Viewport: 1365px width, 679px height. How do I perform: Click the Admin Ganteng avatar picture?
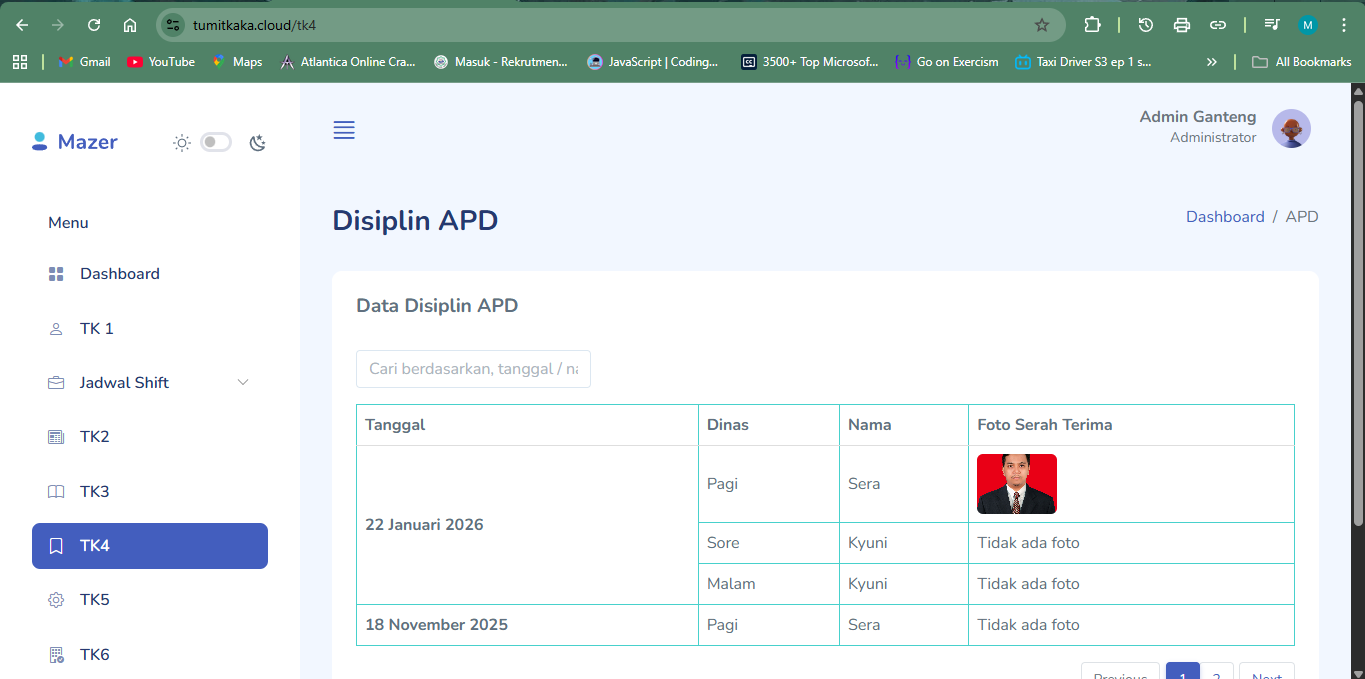click(1291, 129)
